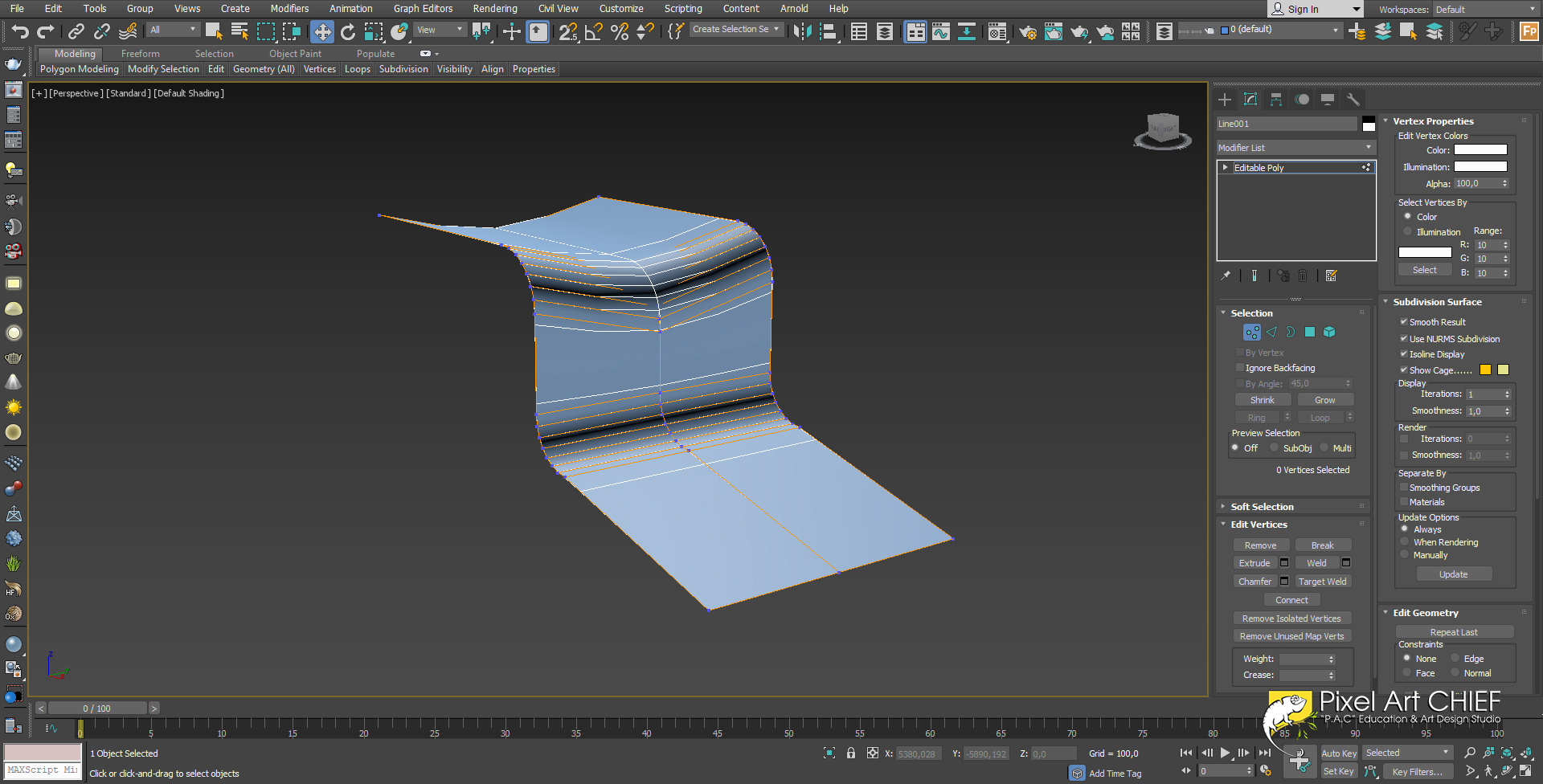The height and width of the screenshot is (784, 1543).
Task: Open the Hierarchy command panel tab
Action: point(1276,100)
